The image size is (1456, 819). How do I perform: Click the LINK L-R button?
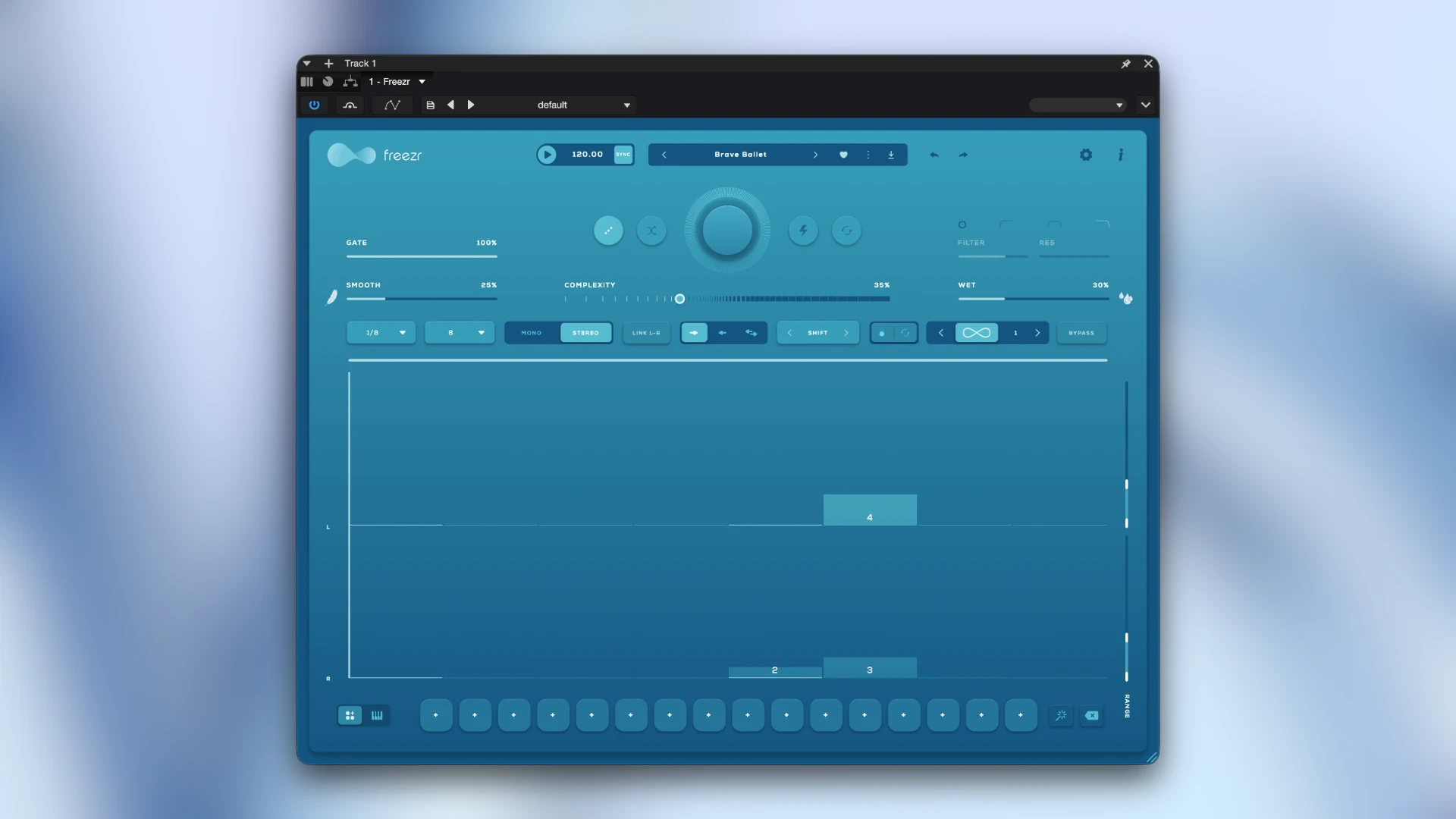tap(646, 333)
